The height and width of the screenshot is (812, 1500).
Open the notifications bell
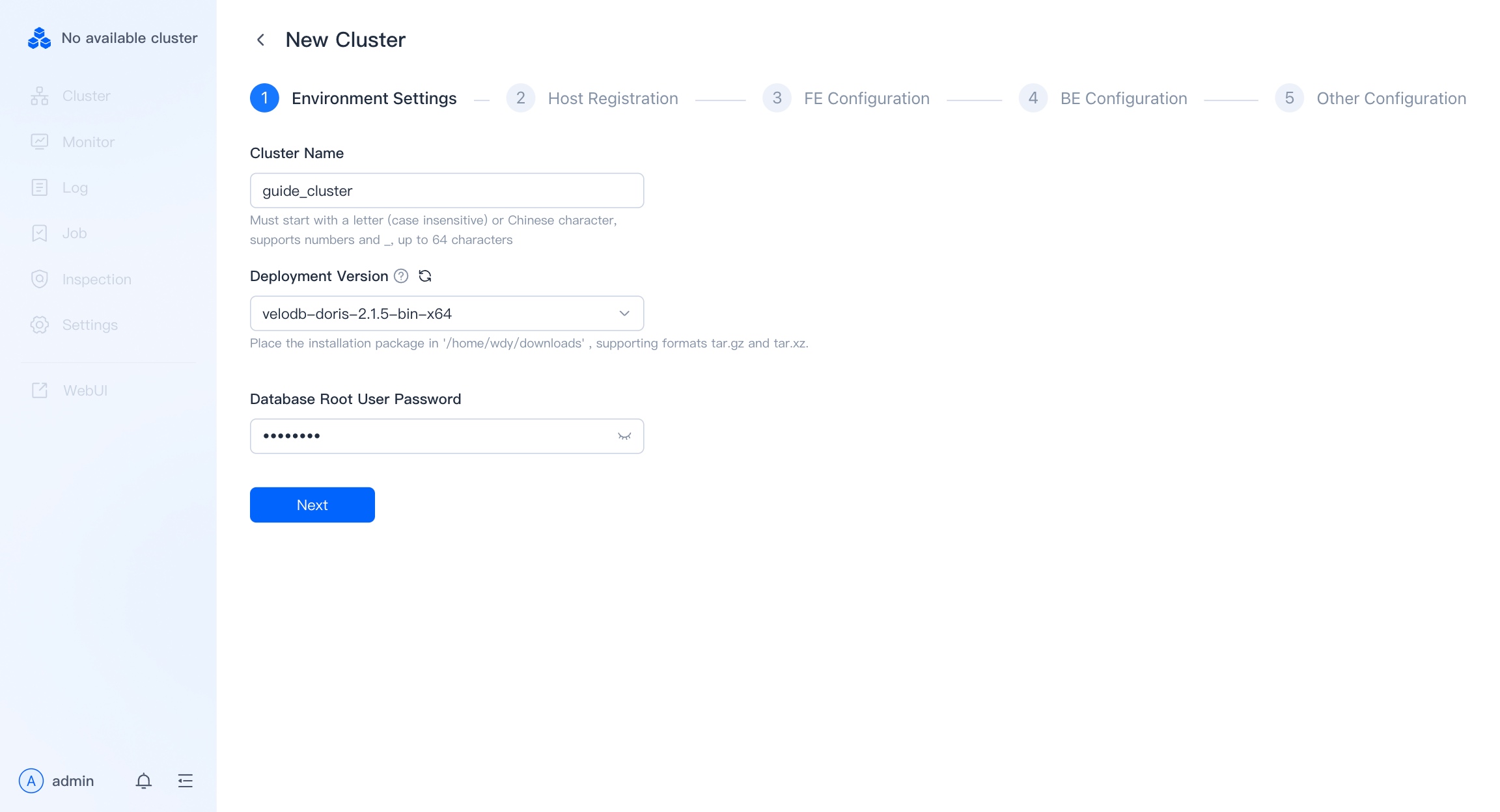point(144,781)
